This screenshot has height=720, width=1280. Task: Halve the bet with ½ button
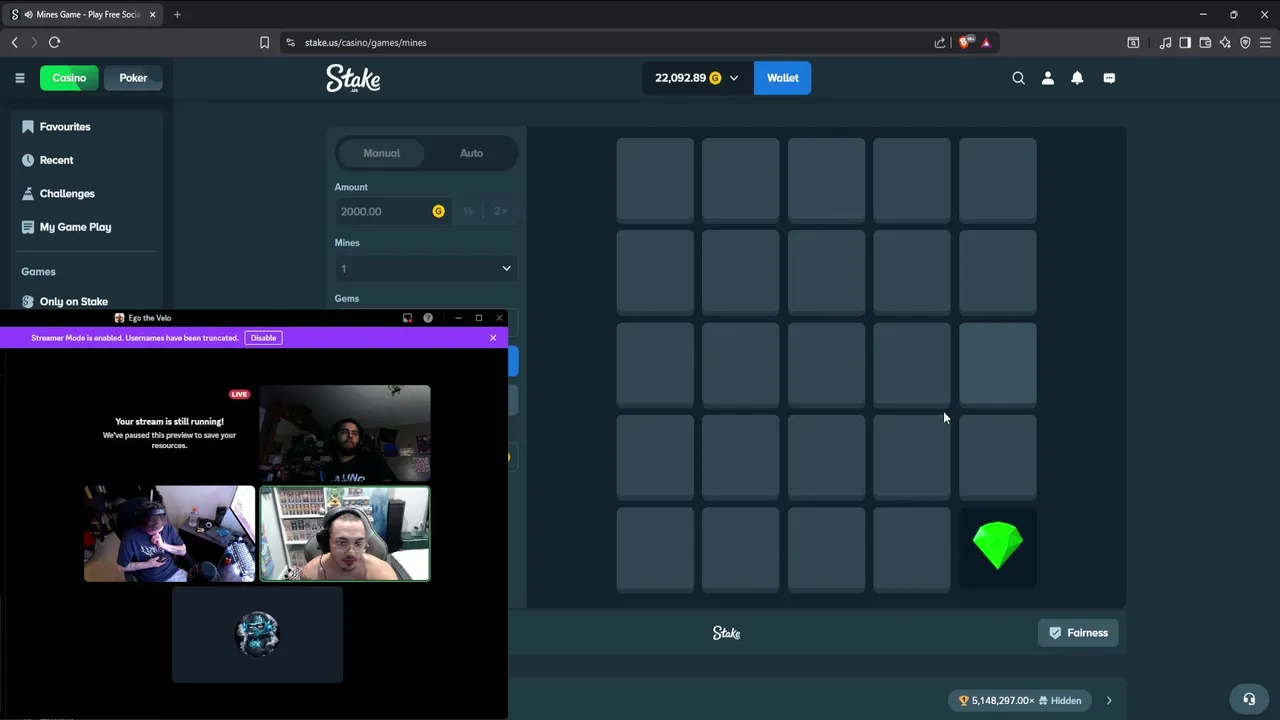[x=468, y=211]
